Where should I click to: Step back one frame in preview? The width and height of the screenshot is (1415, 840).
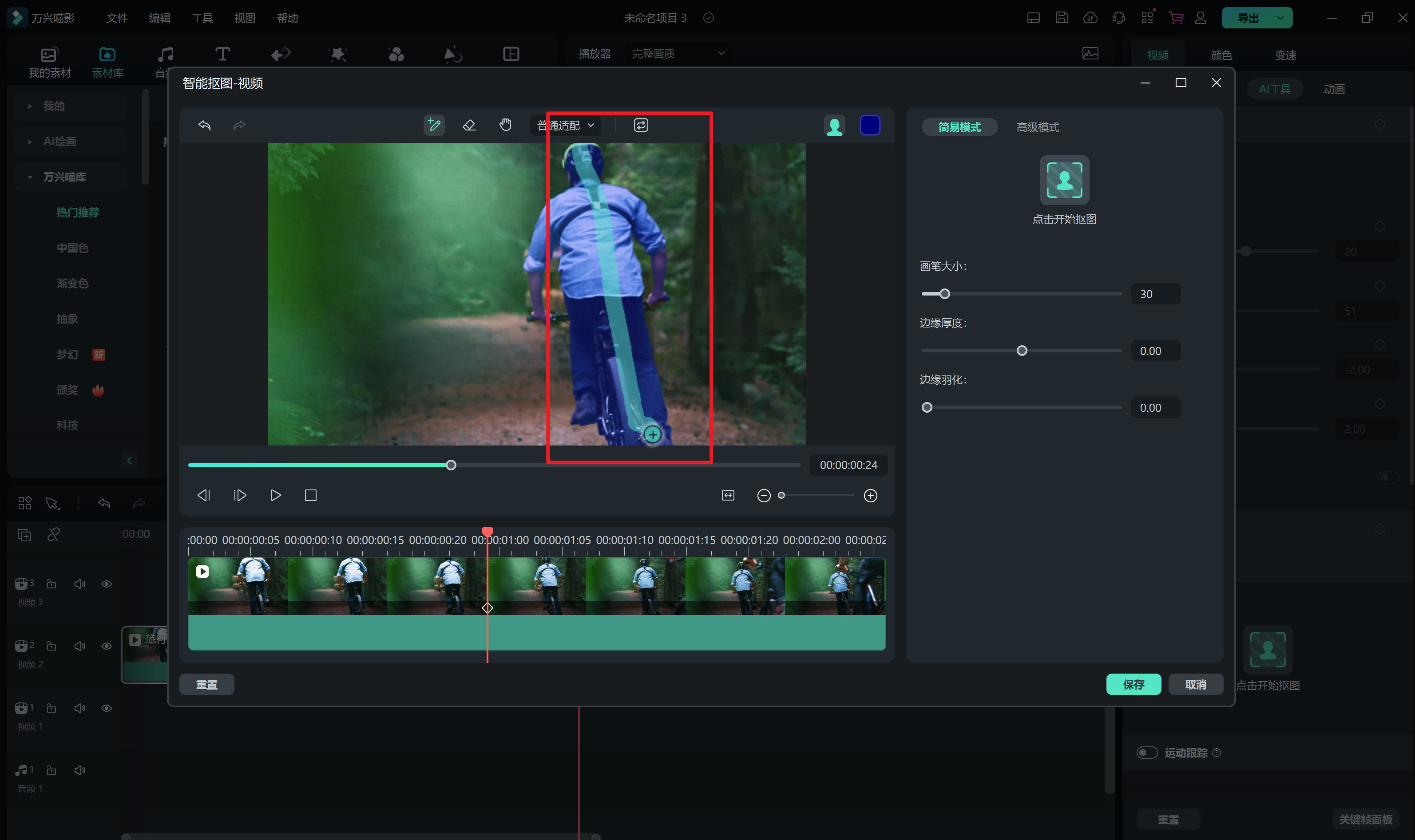tap(204, 495)
